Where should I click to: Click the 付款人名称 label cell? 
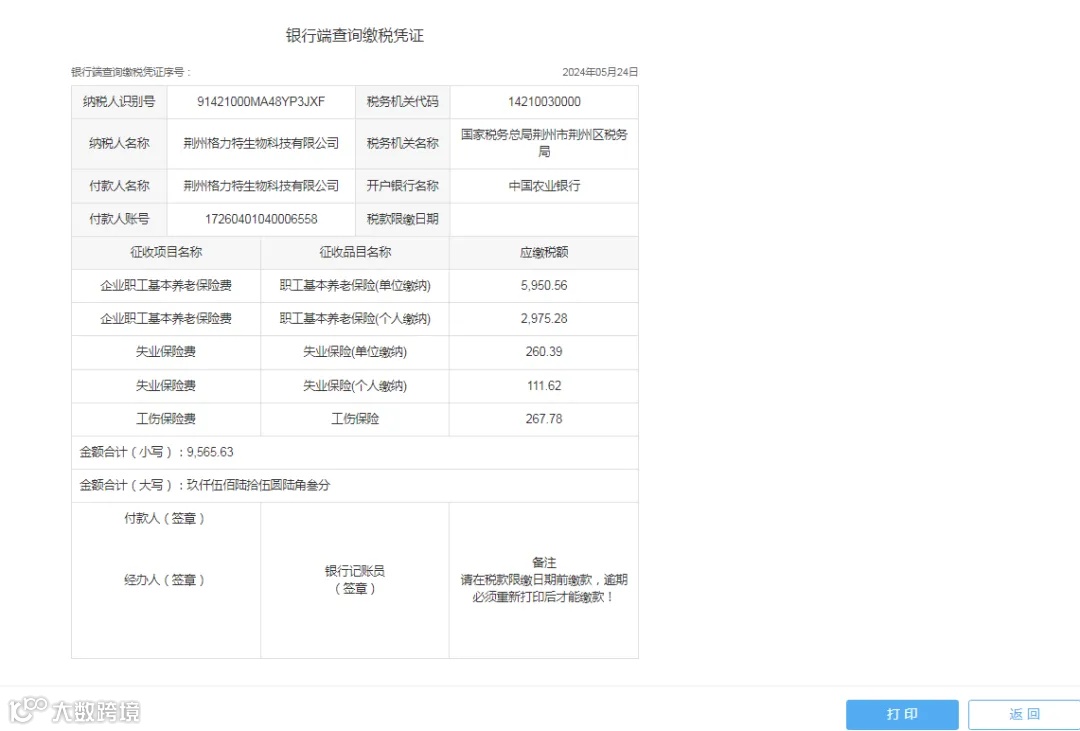click(119, 186)
